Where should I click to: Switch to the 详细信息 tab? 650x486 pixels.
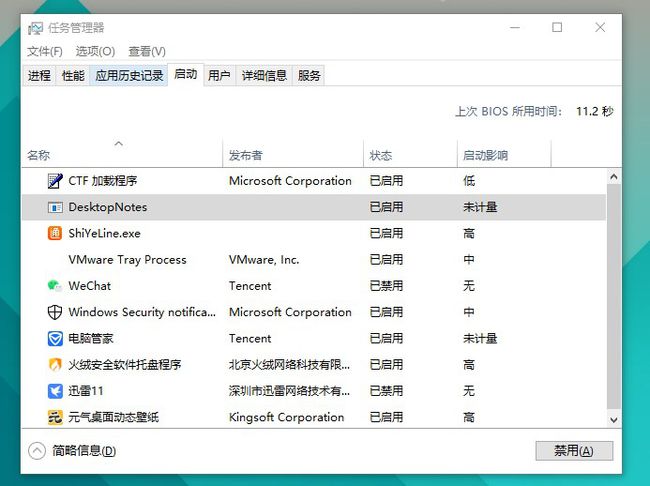pyautogui.click(x=264, y=75)
